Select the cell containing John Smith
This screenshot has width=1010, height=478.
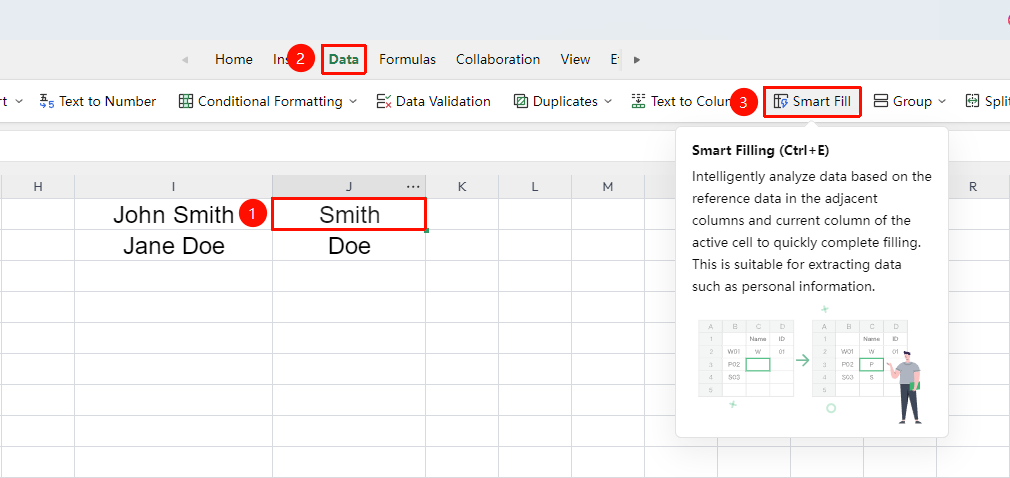click(173, 214)
